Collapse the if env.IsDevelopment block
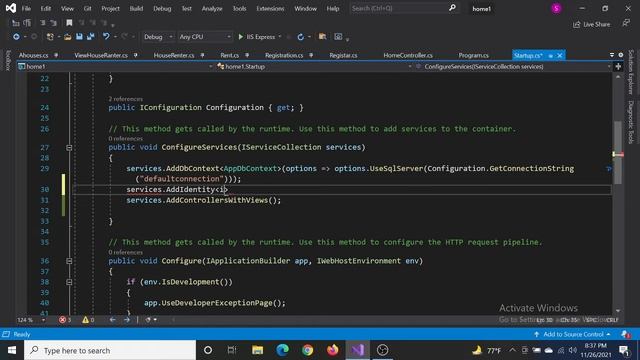640x360 pixels. [x=69, y=282]
